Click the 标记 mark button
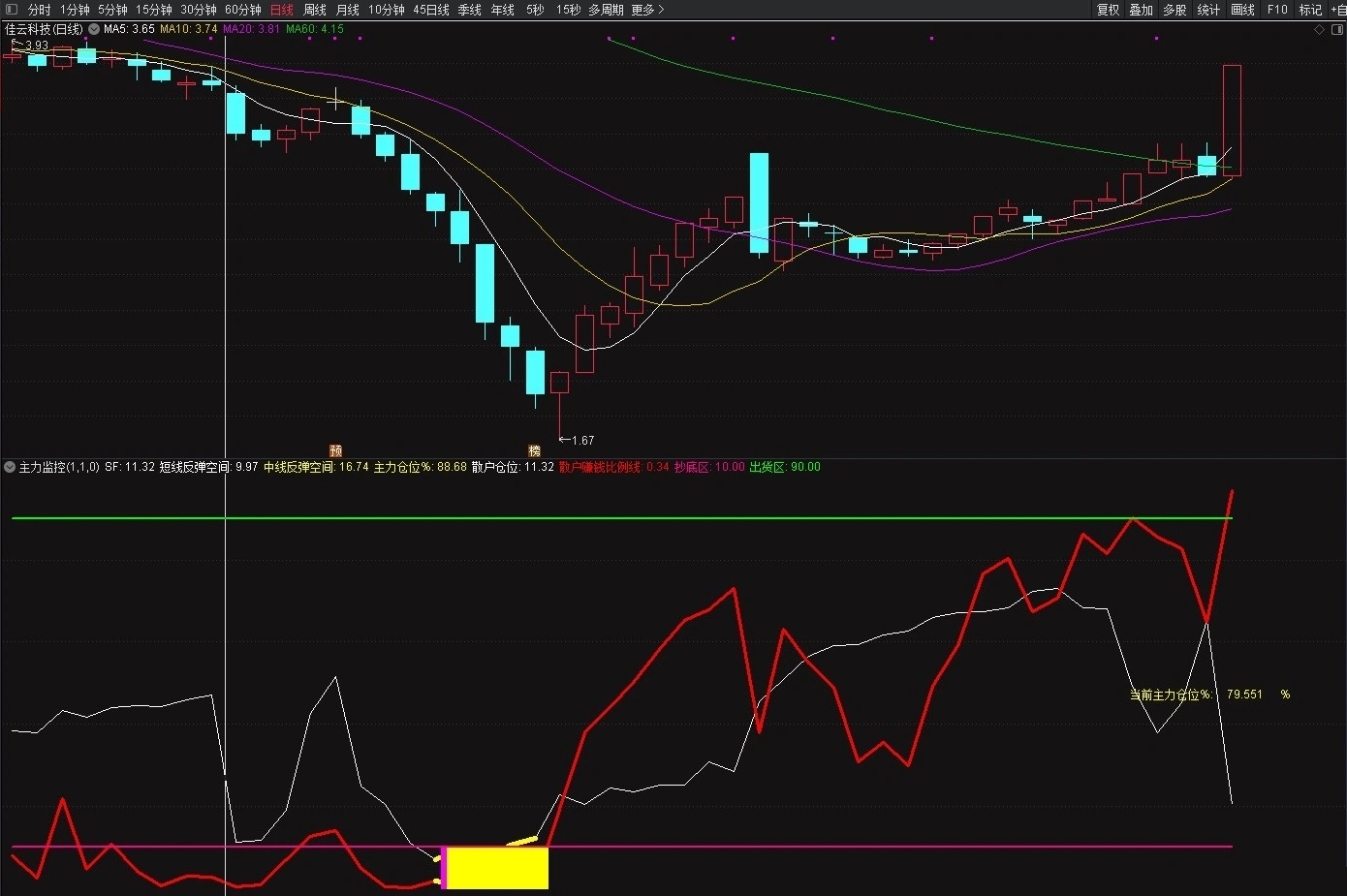1347x896 pixels. 1310,10
